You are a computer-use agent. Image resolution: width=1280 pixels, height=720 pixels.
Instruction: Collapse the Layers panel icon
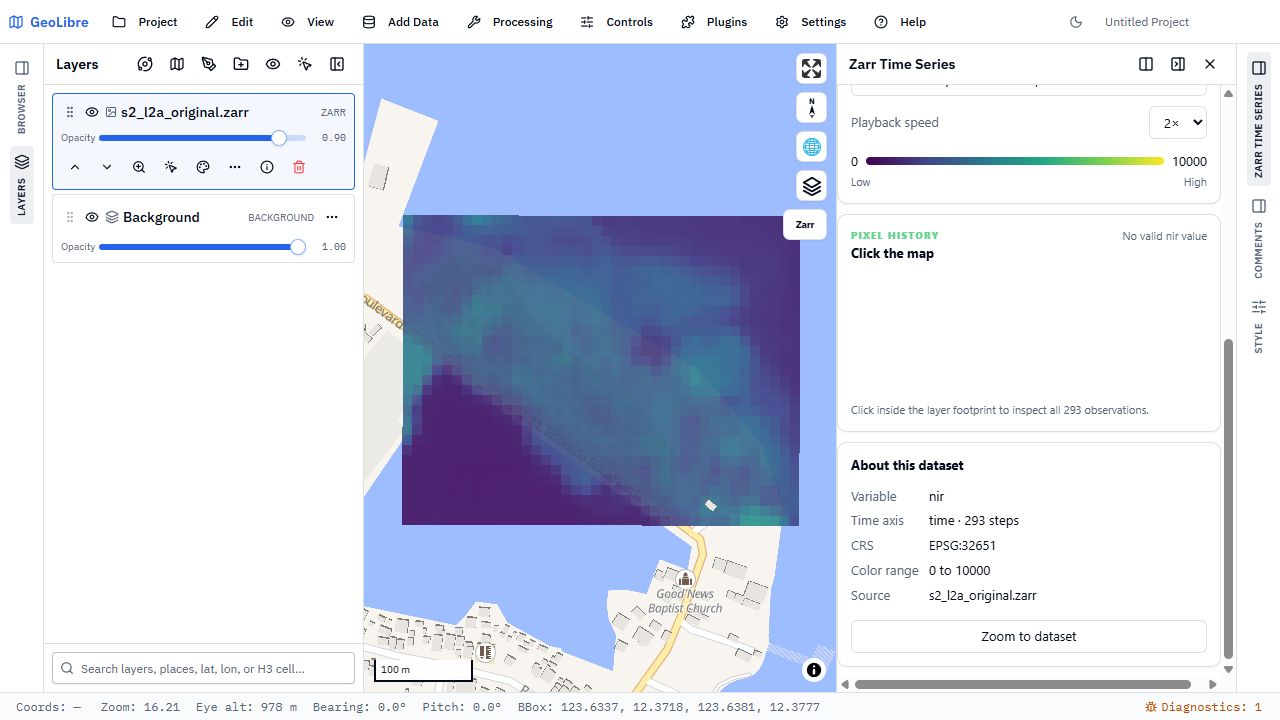click(x=337, y=64)
